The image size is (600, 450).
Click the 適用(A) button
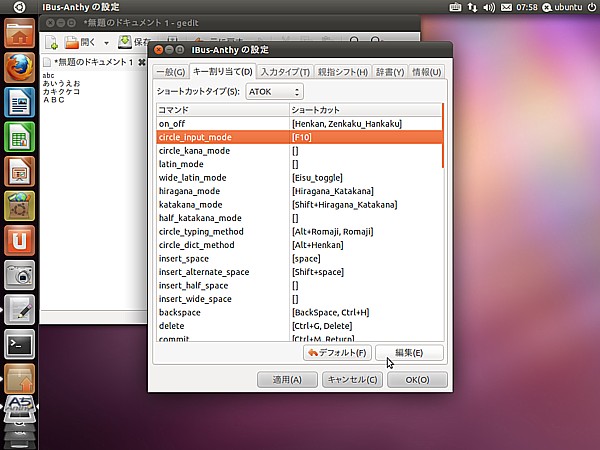pyautogui.click(x=287, y=380)
